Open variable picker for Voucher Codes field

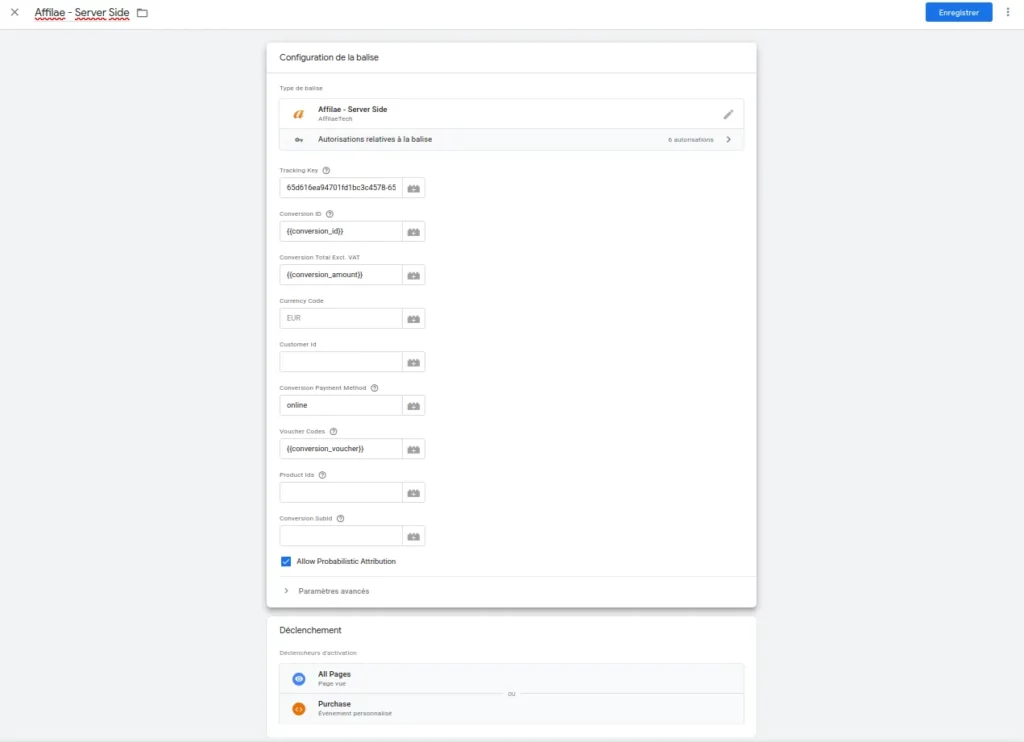(413, 449)
